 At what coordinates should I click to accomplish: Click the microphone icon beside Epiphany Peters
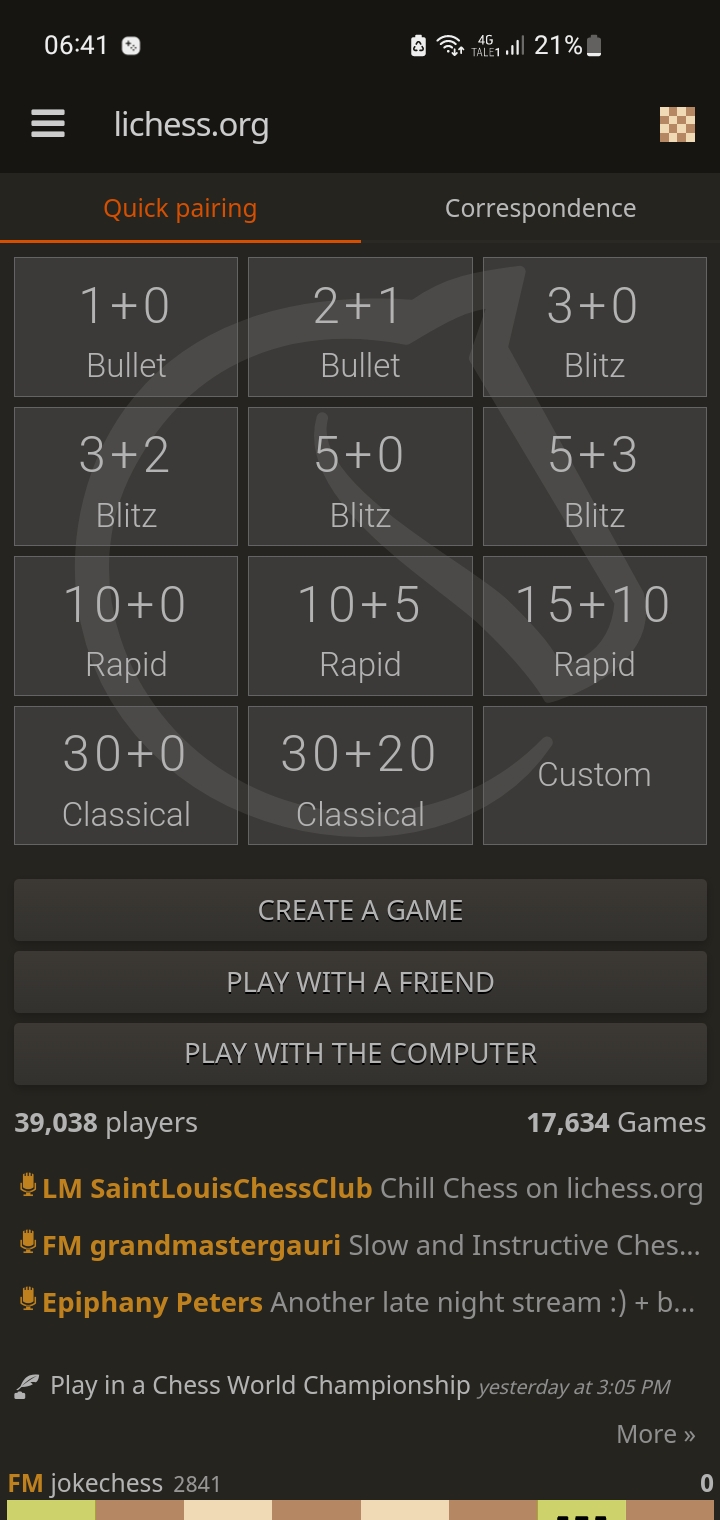pyautogui.click(x=26, y=1302)
